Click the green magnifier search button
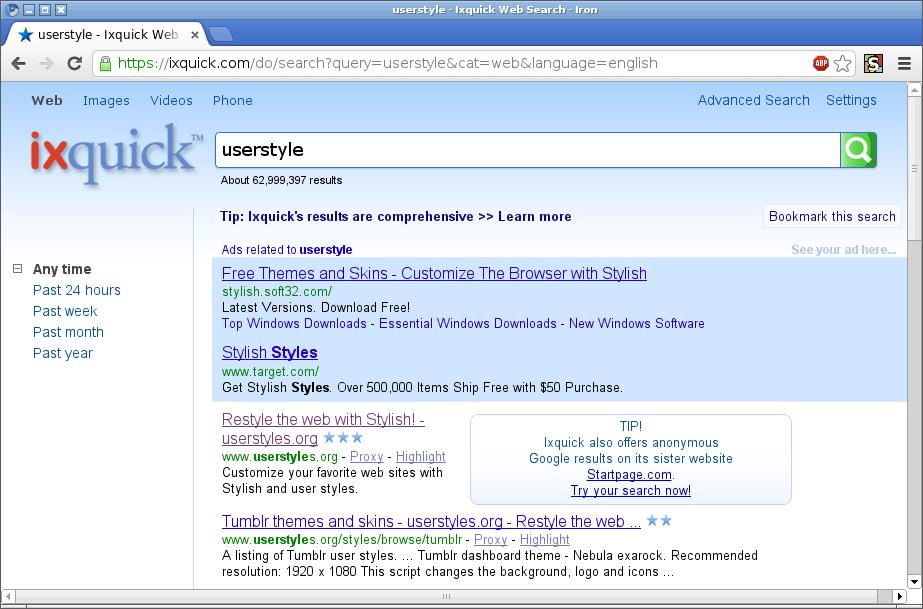The width and height of the screenshot is (923, 609). point(858,150)
